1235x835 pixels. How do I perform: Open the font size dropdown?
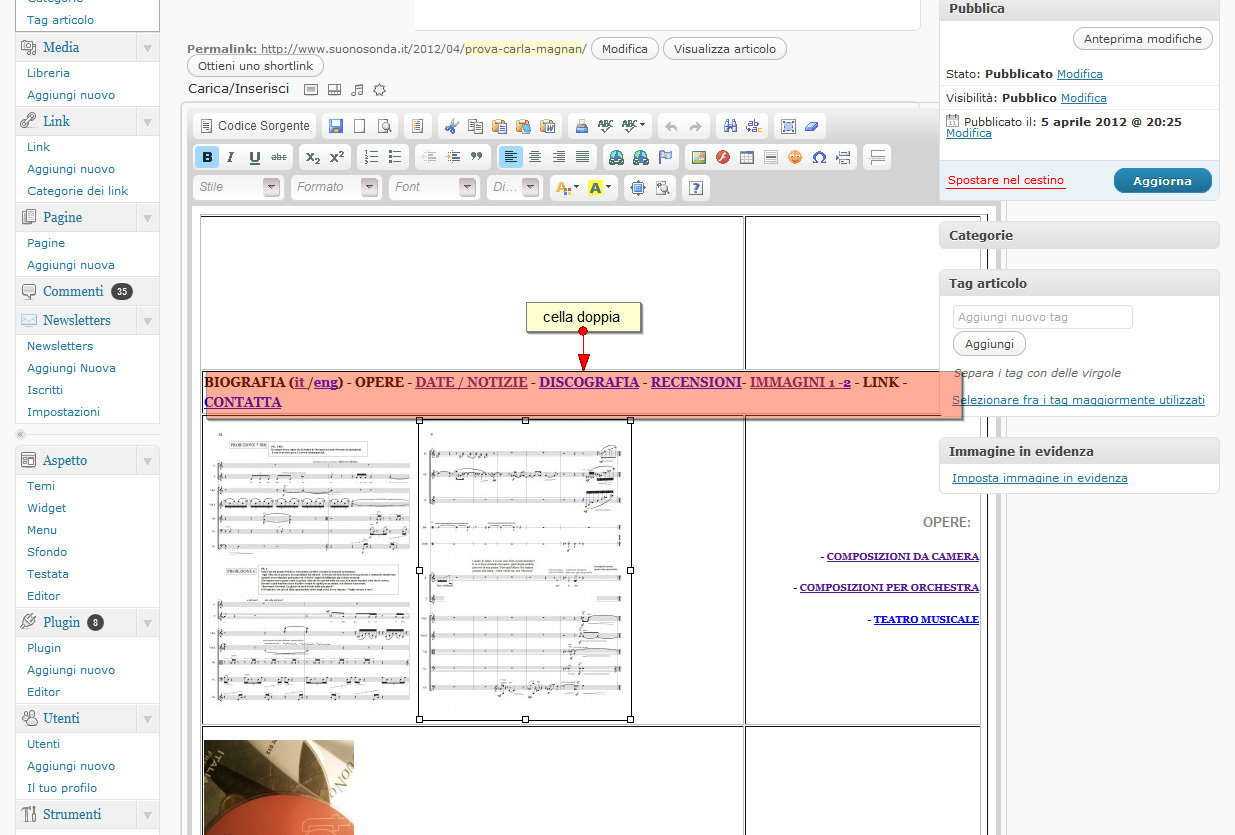[514, 187]
